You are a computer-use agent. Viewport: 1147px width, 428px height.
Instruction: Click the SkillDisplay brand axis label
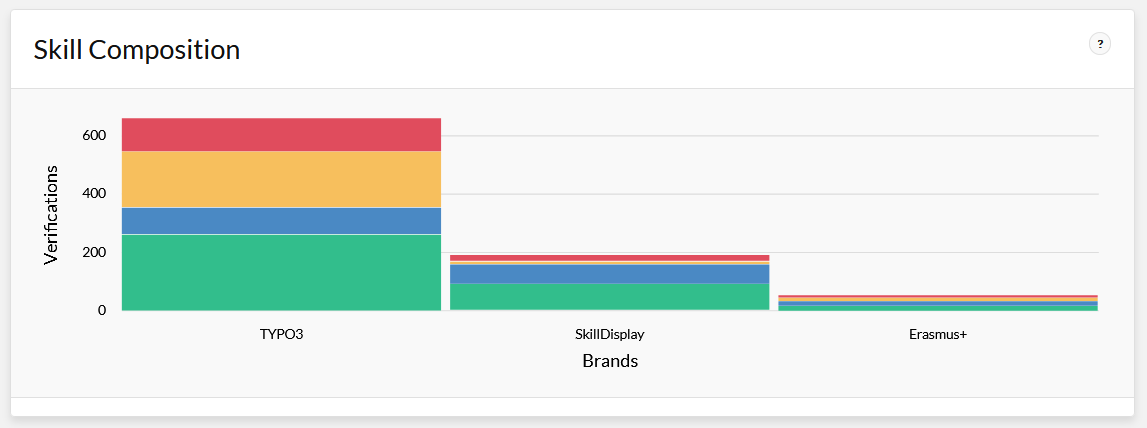click(610, 334)
